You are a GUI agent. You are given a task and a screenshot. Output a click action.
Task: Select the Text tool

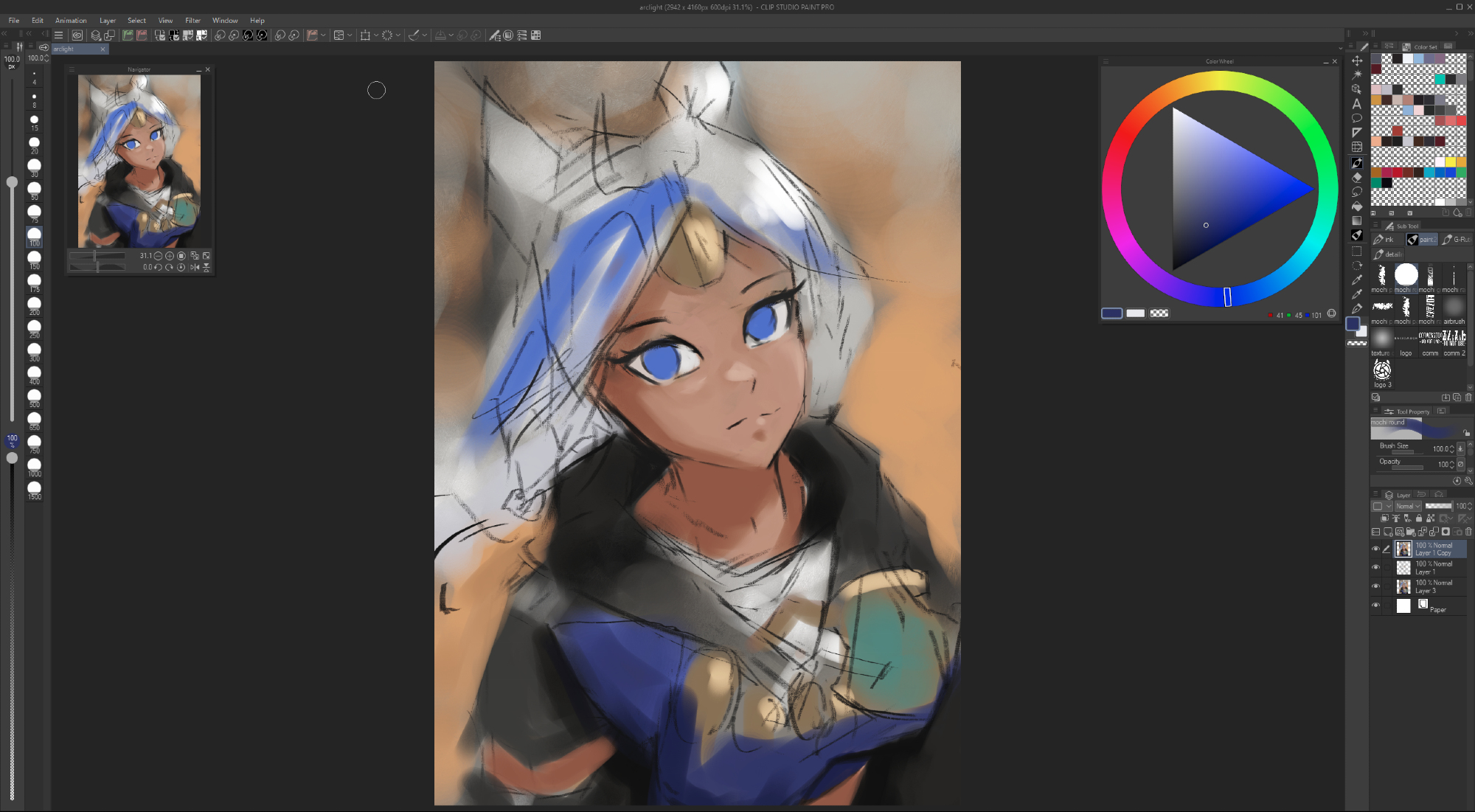click(x=1356, y=104)
